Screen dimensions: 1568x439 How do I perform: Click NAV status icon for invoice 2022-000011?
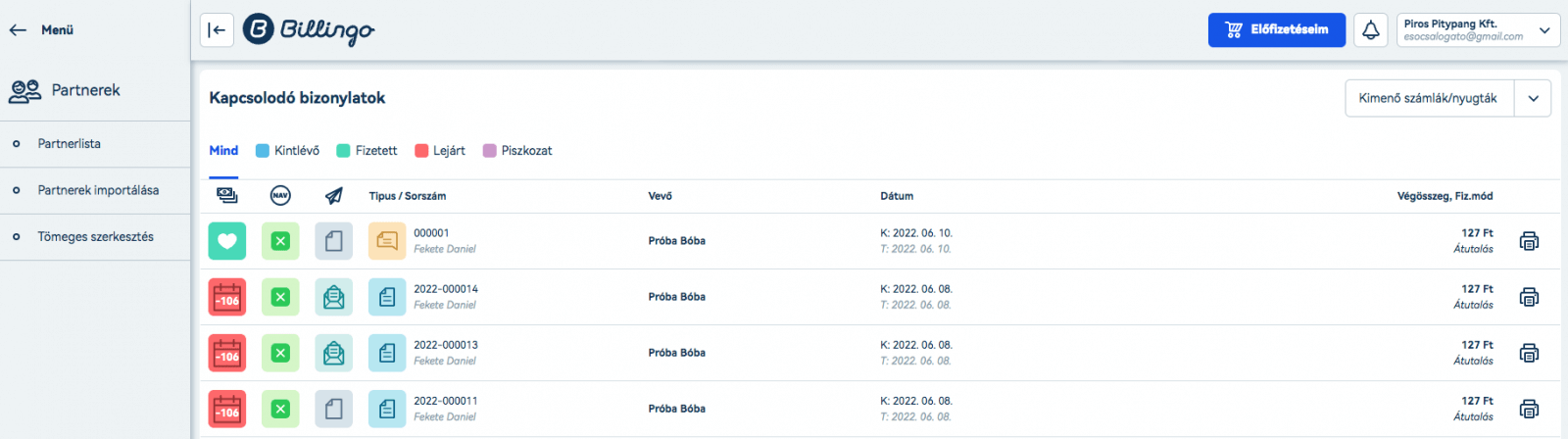click(x=280, y=409)
